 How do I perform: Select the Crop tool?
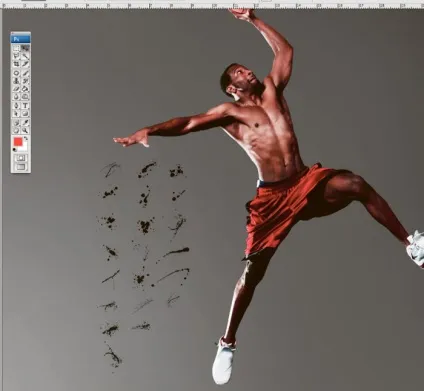click(16, 64)
